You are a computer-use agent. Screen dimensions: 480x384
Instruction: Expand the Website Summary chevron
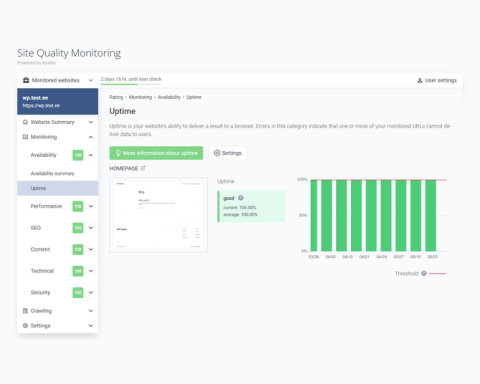point(91,122)
